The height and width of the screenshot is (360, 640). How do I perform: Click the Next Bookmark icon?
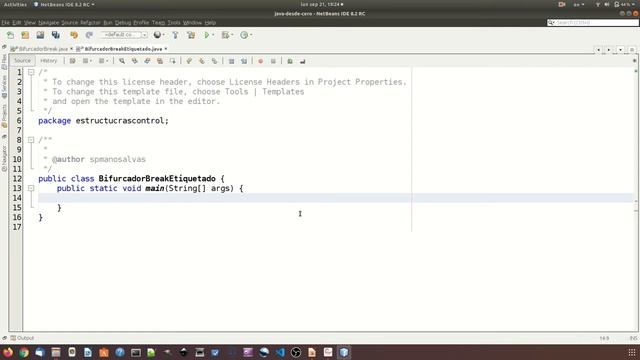tap(202, 61)
